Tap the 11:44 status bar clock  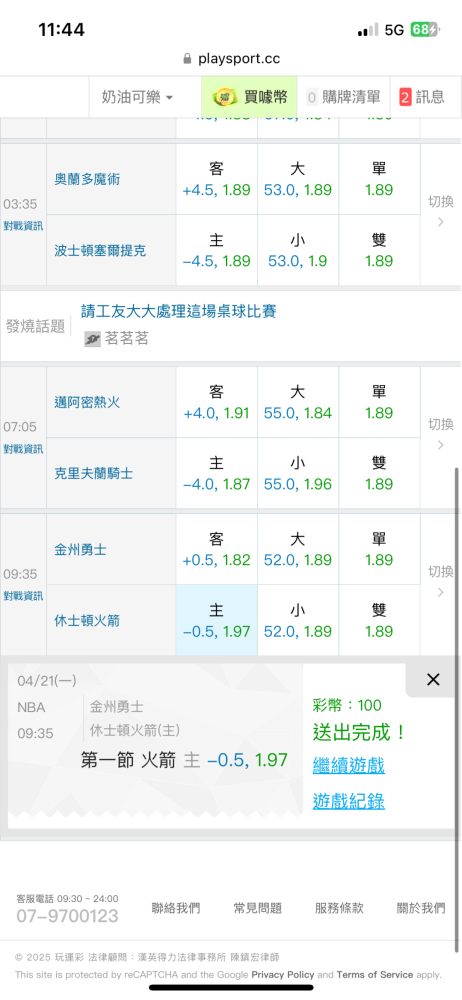coord(61,29)
